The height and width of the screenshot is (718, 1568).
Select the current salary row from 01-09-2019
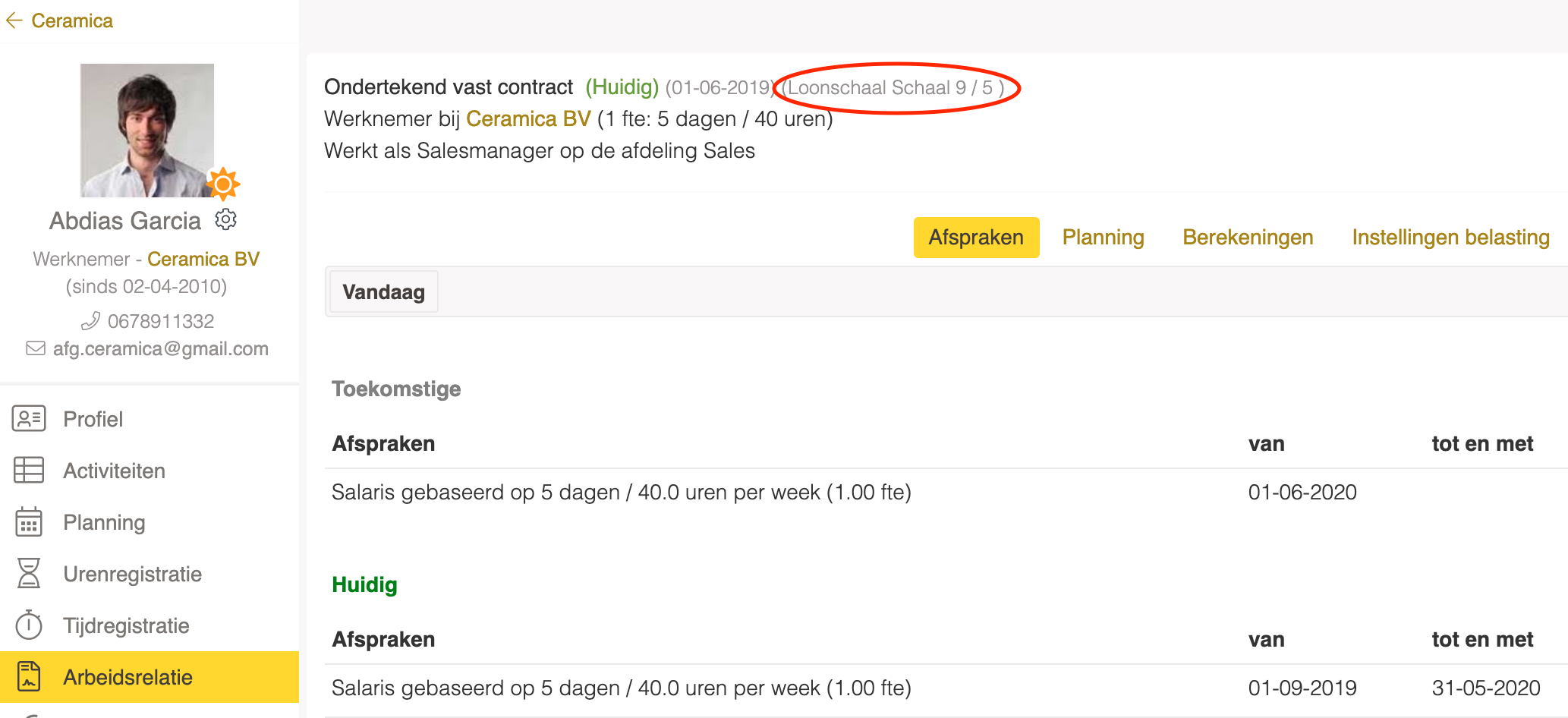pos(621,688)
